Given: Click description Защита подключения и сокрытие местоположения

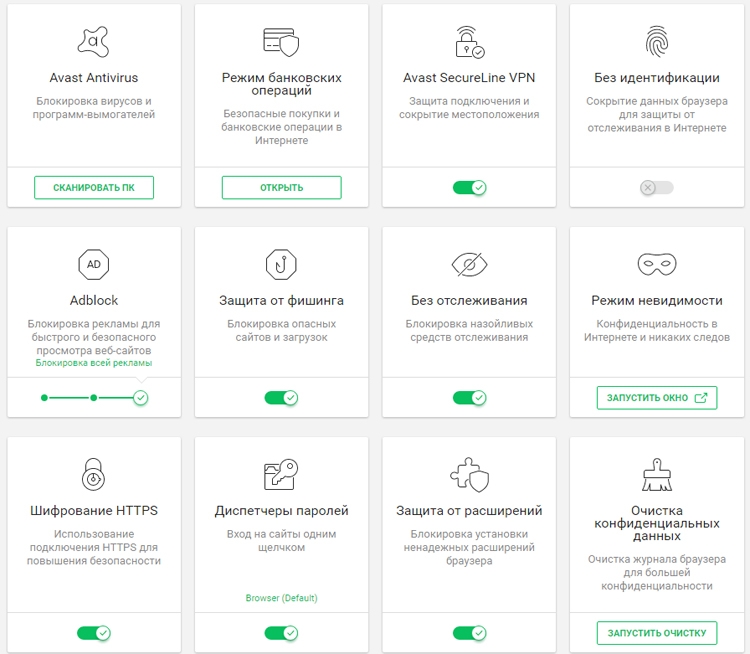Looking at the screenshot, I should [469, 108].
